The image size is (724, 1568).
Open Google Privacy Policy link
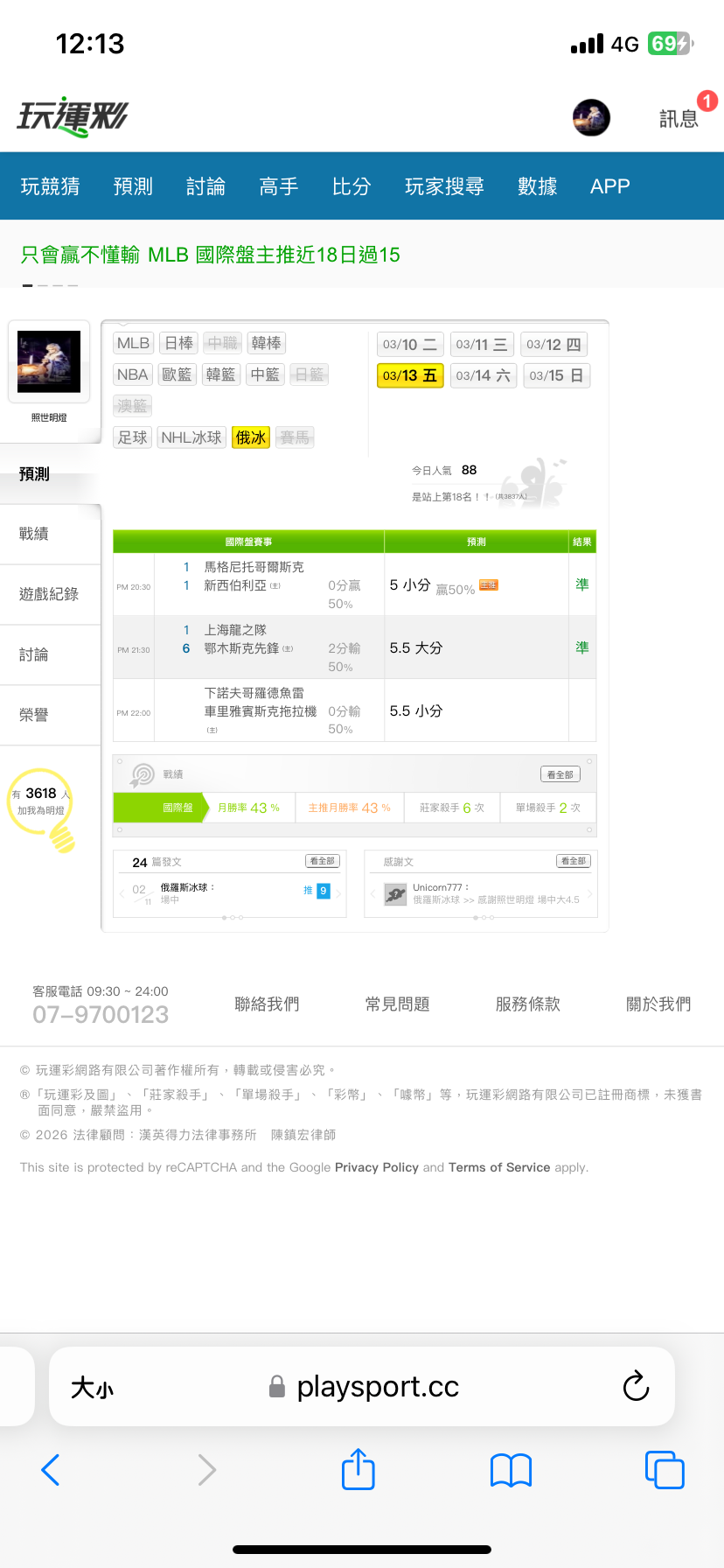[377, 1167]
